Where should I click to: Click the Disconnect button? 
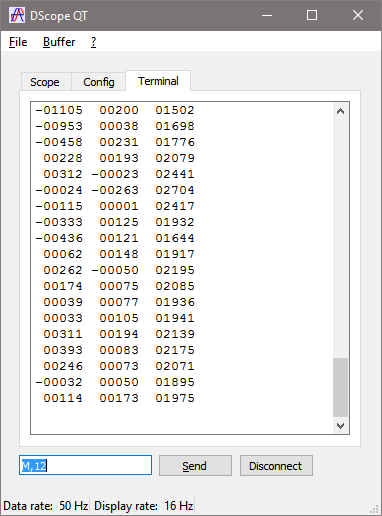point(276,466)
